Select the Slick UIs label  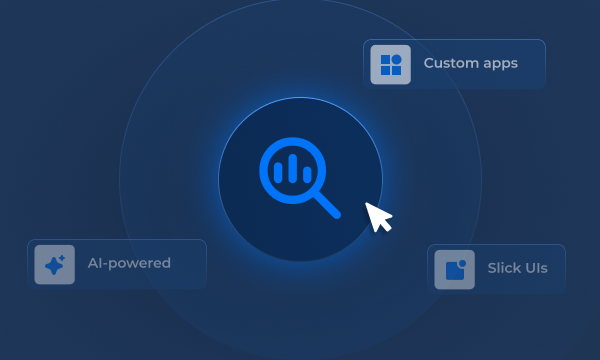(x=517, y=268)
